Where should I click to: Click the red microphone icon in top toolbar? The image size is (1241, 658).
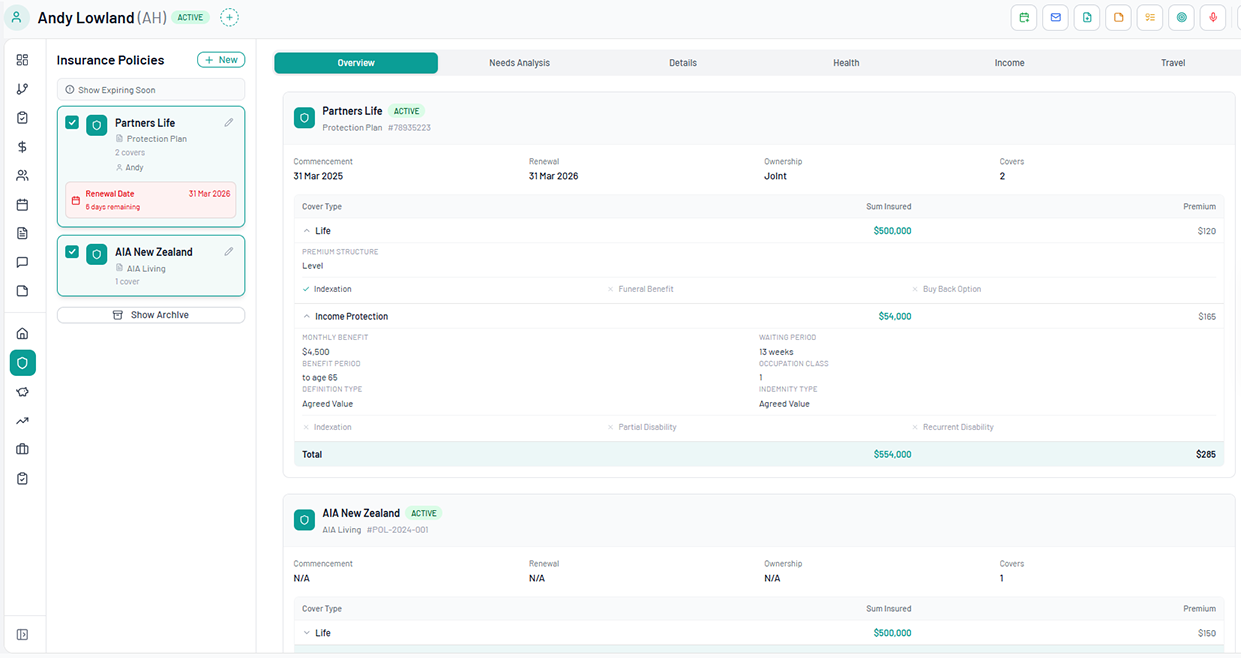coord(1213,18)
